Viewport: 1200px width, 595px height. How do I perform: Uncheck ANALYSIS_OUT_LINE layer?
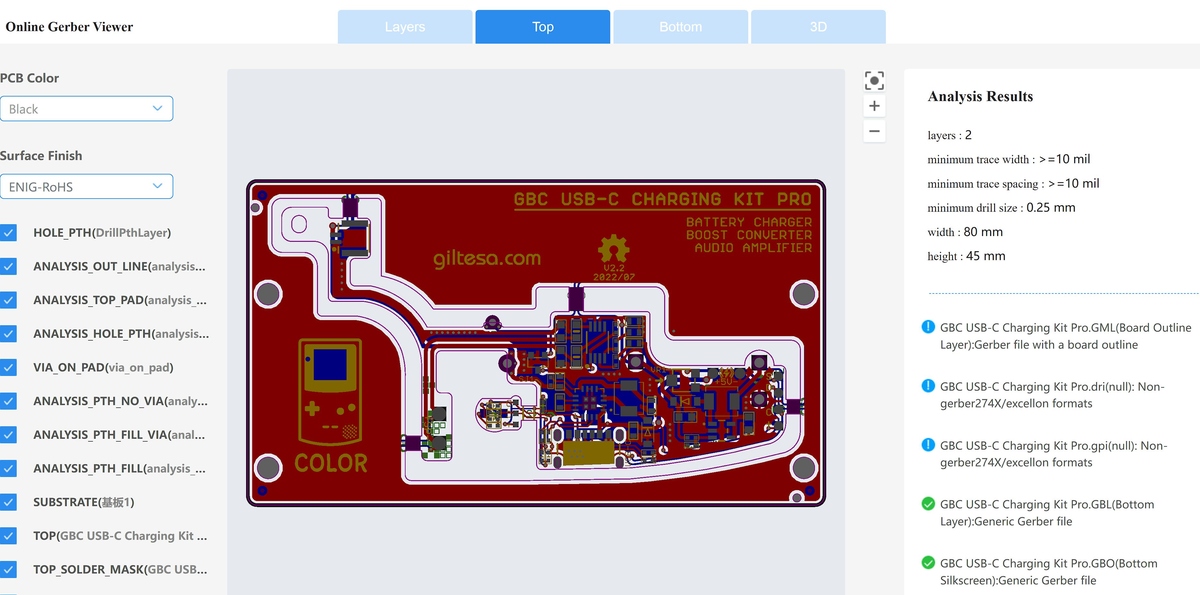point(9,266)
